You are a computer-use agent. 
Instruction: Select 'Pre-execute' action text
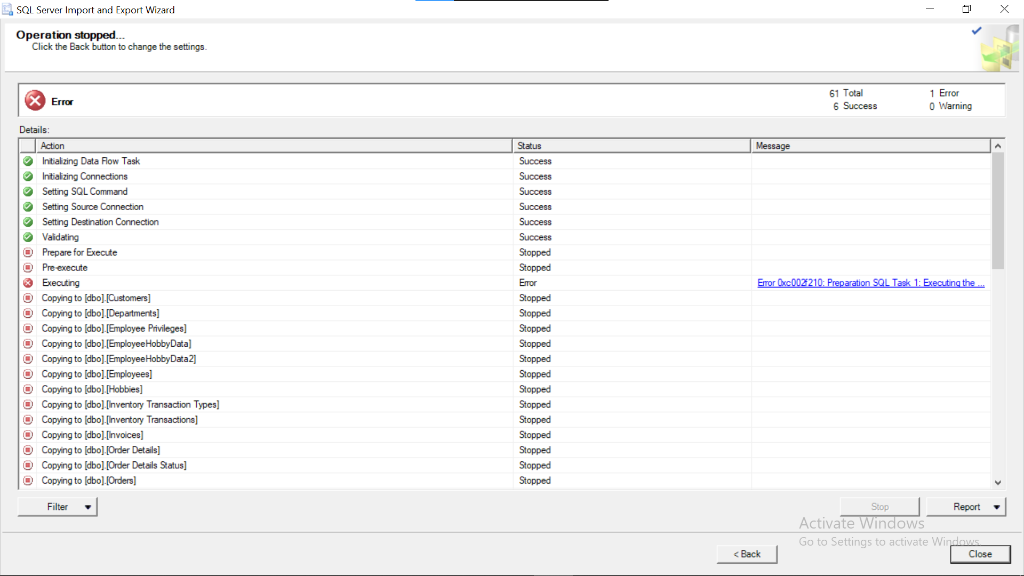65,268
